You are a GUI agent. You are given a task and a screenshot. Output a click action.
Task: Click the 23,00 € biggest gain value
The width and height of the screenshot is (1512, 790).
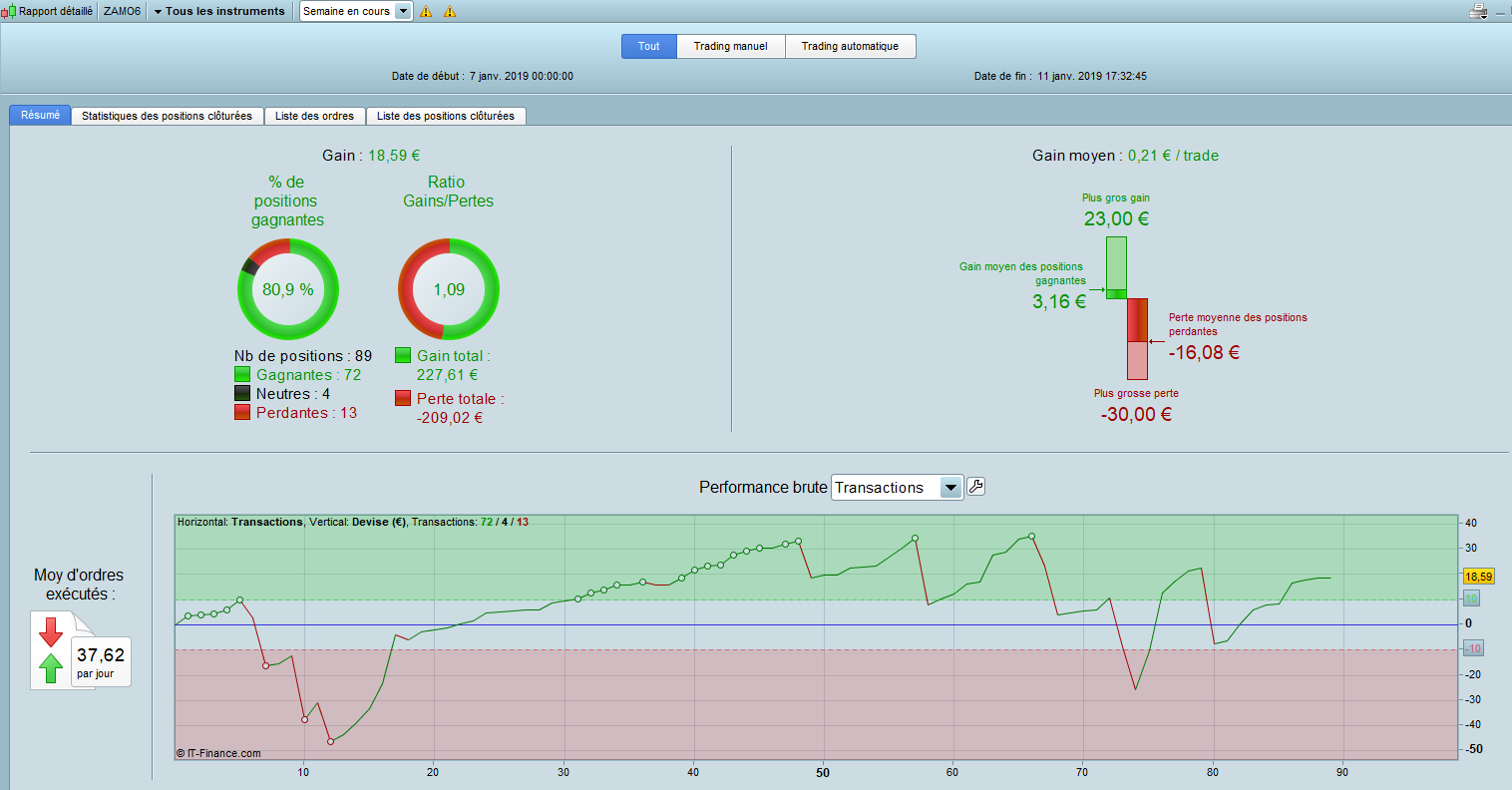(x=1116, y=218)
